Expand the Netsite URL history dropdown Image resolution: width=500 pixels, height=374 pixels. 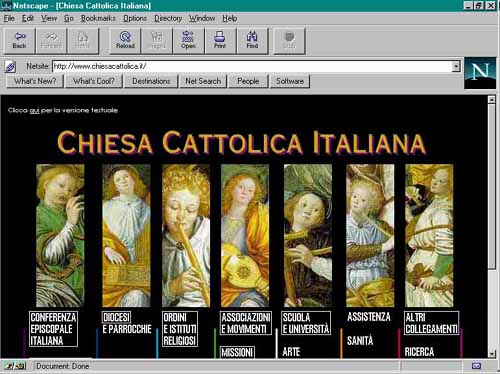(456, 66)
